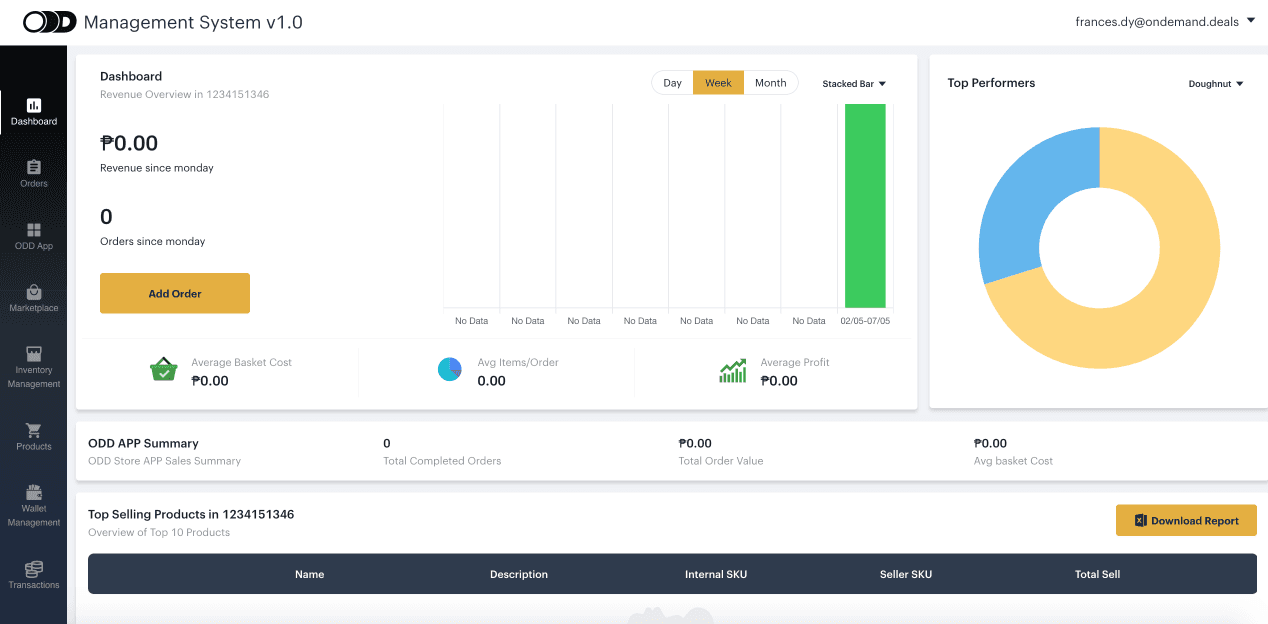Viewport: 1268px width, 624px height.
Task: Click the Add Order button
Action: [x=175, y=293]
